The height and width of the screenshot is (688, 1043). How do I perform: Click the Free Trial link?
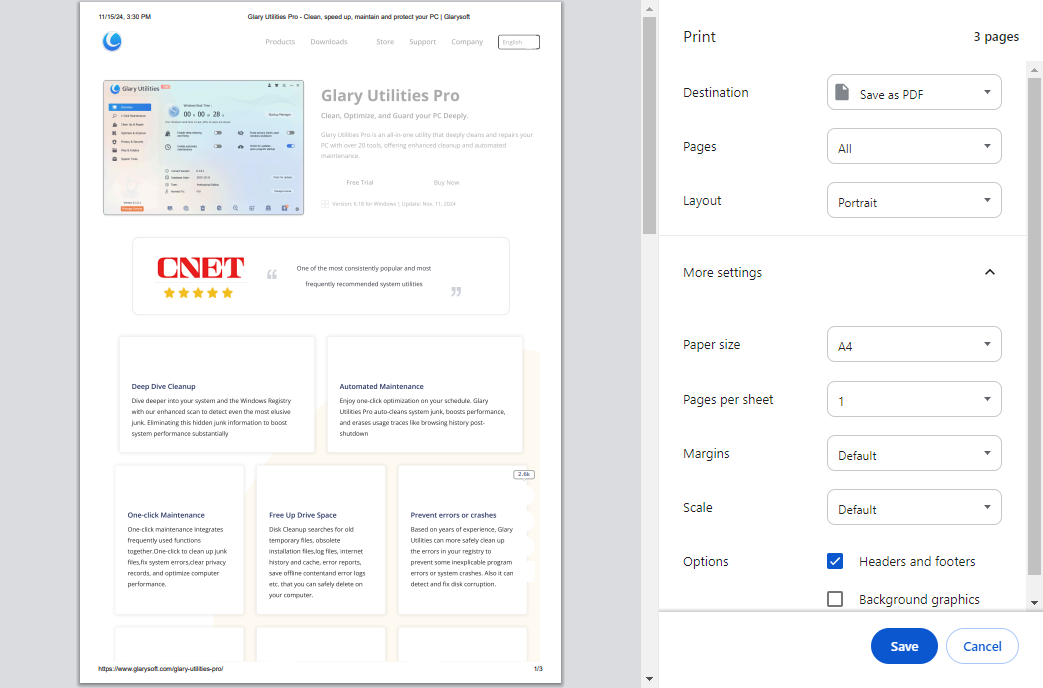coord(359,182)
